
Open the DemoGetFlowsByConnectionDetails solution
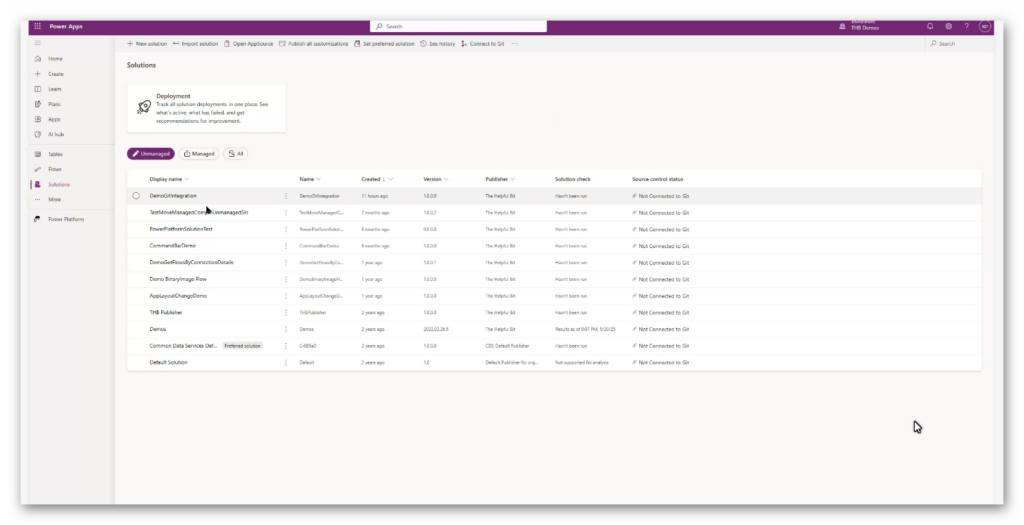pos(191,262)
